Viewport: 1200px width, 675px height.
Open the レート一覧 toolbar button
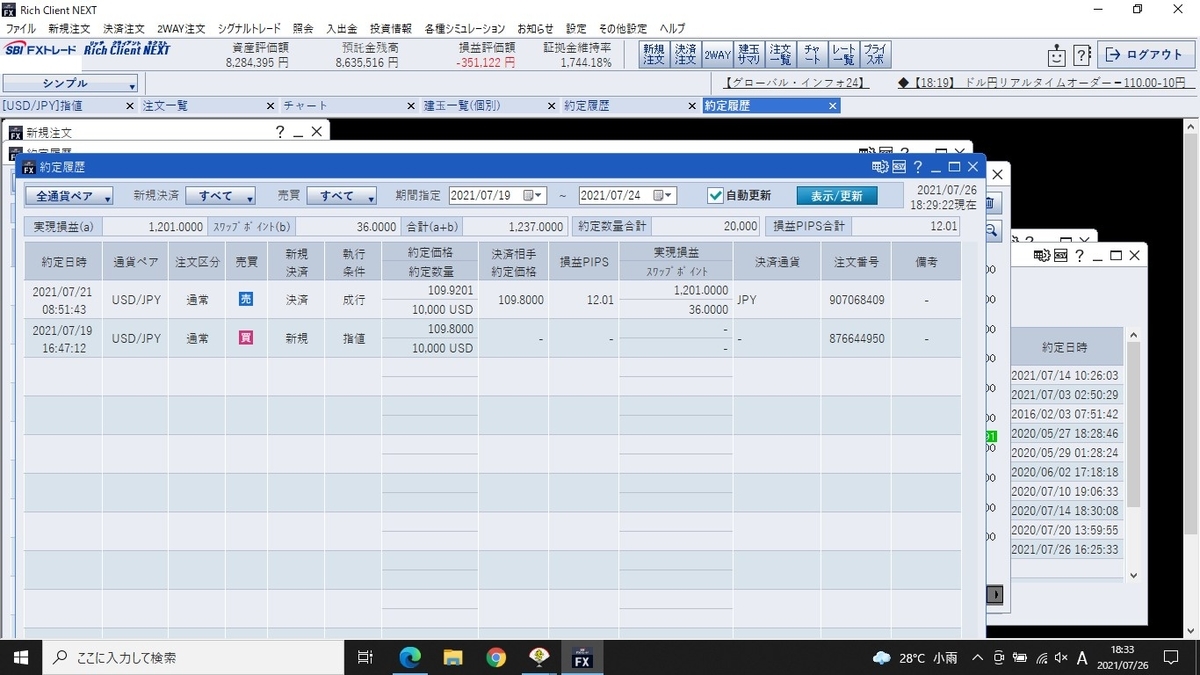pos(843,55)
